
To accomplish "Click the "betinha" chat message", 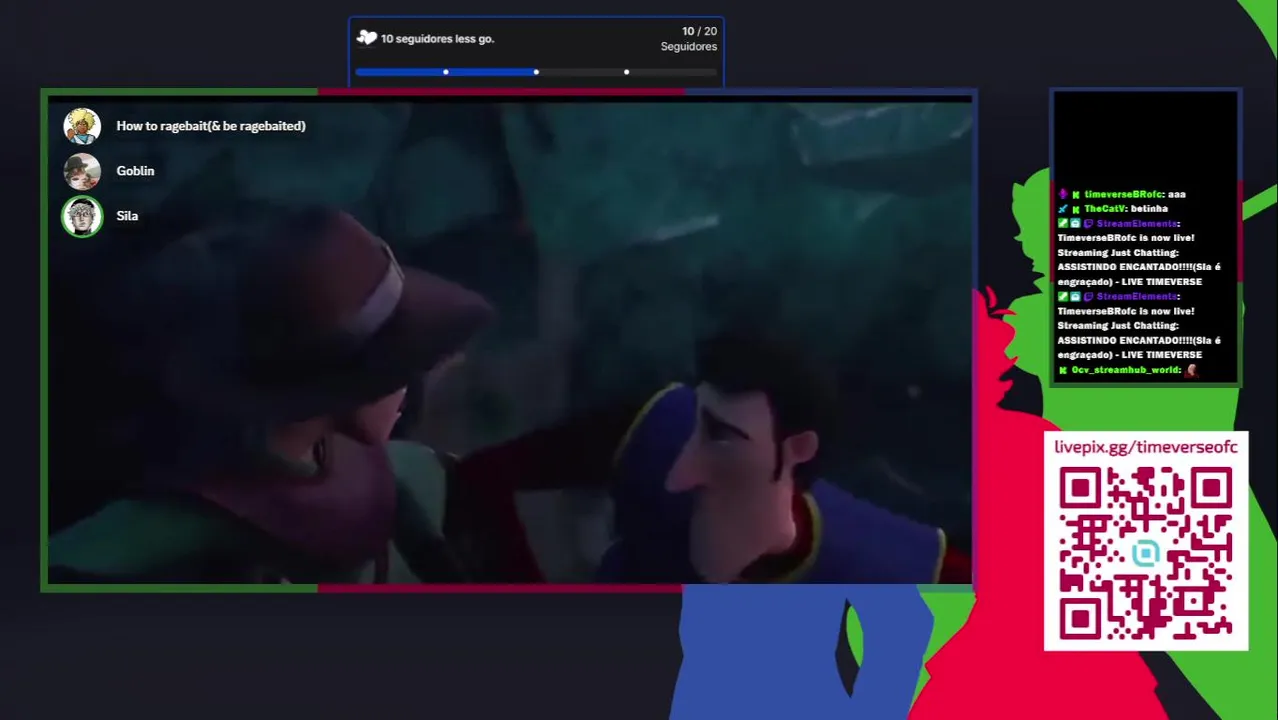I will point(1149,209).
